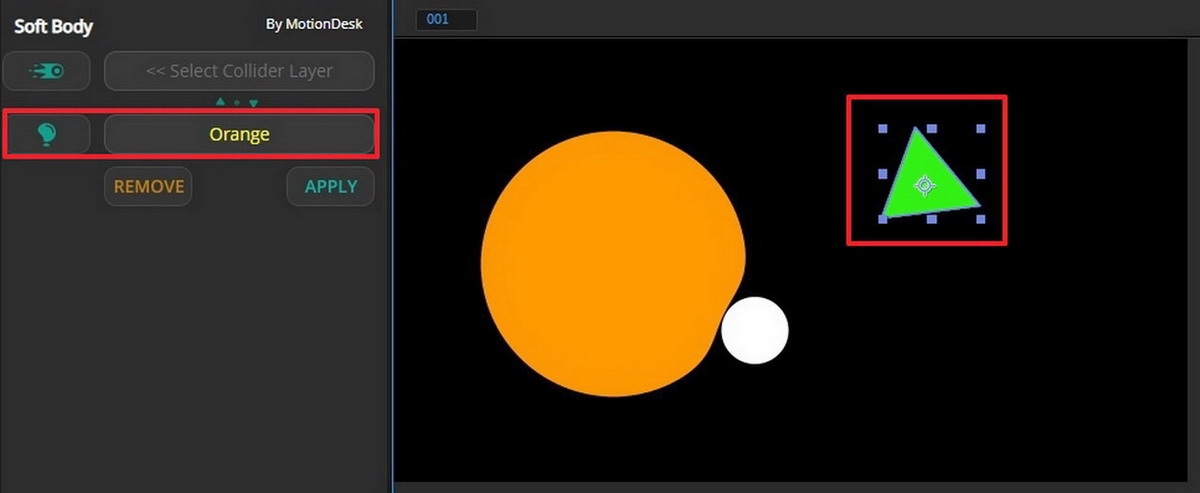The height and width of the screenshot is (493, 1200).
Task: Click the REMOVE button
Action: click(x=149, y=187)
